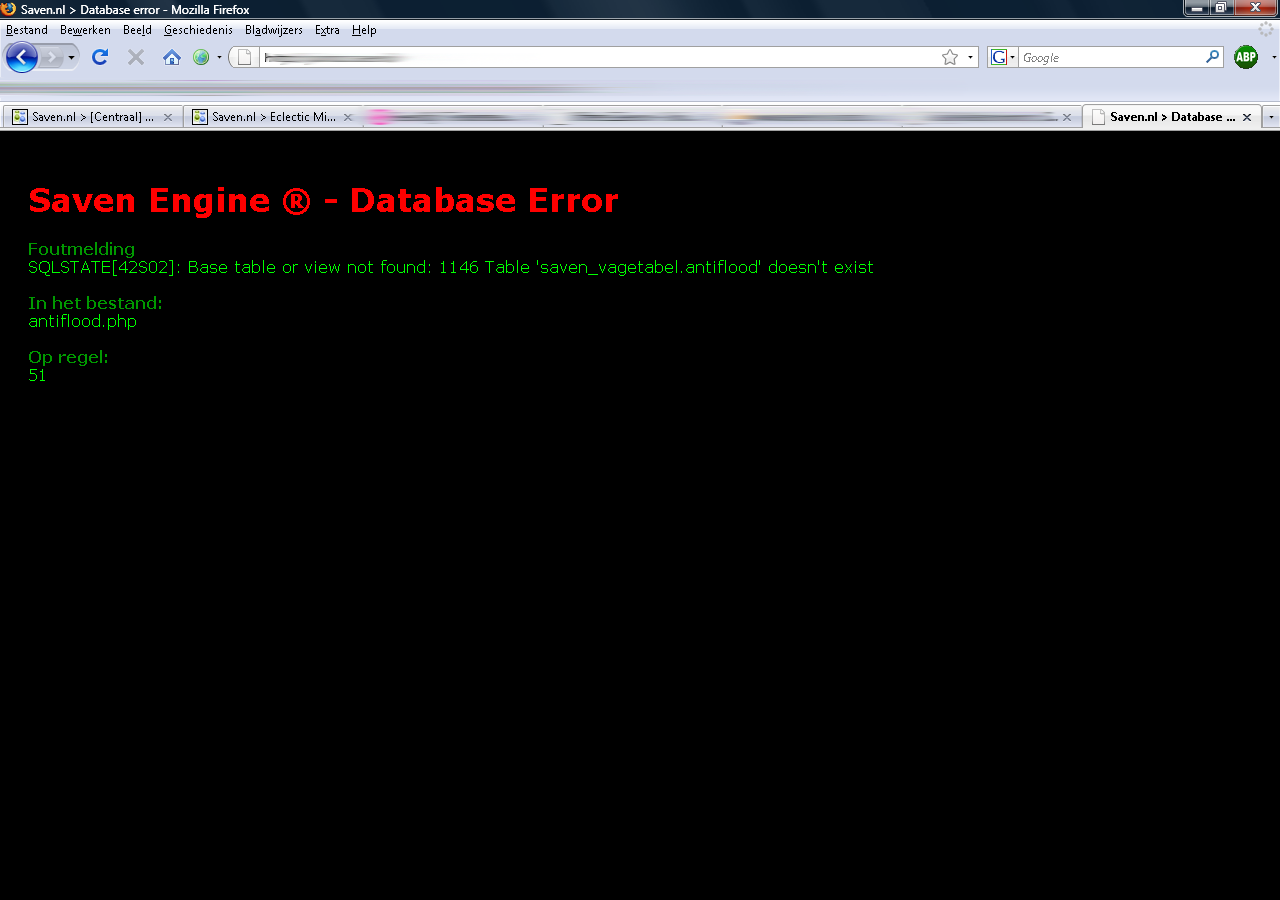Open the Extra menu
The height and width of the screenshot is (900, 1280).
click(327, 30)
